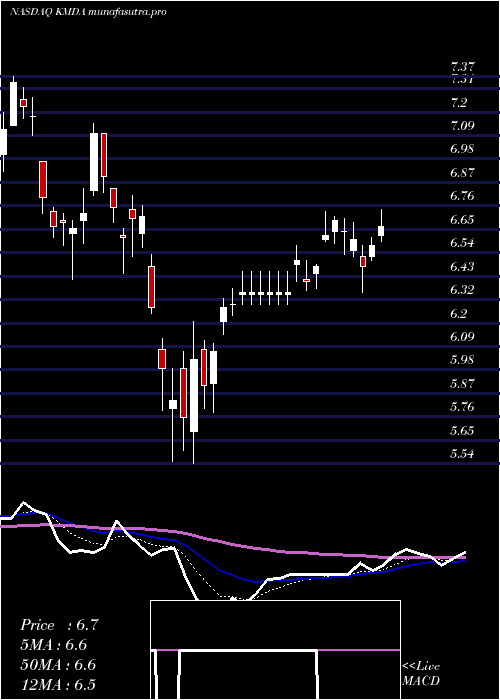500x700 pixels.
Task: Click the last white candlestick on the right
Action: tap(381, 231)
